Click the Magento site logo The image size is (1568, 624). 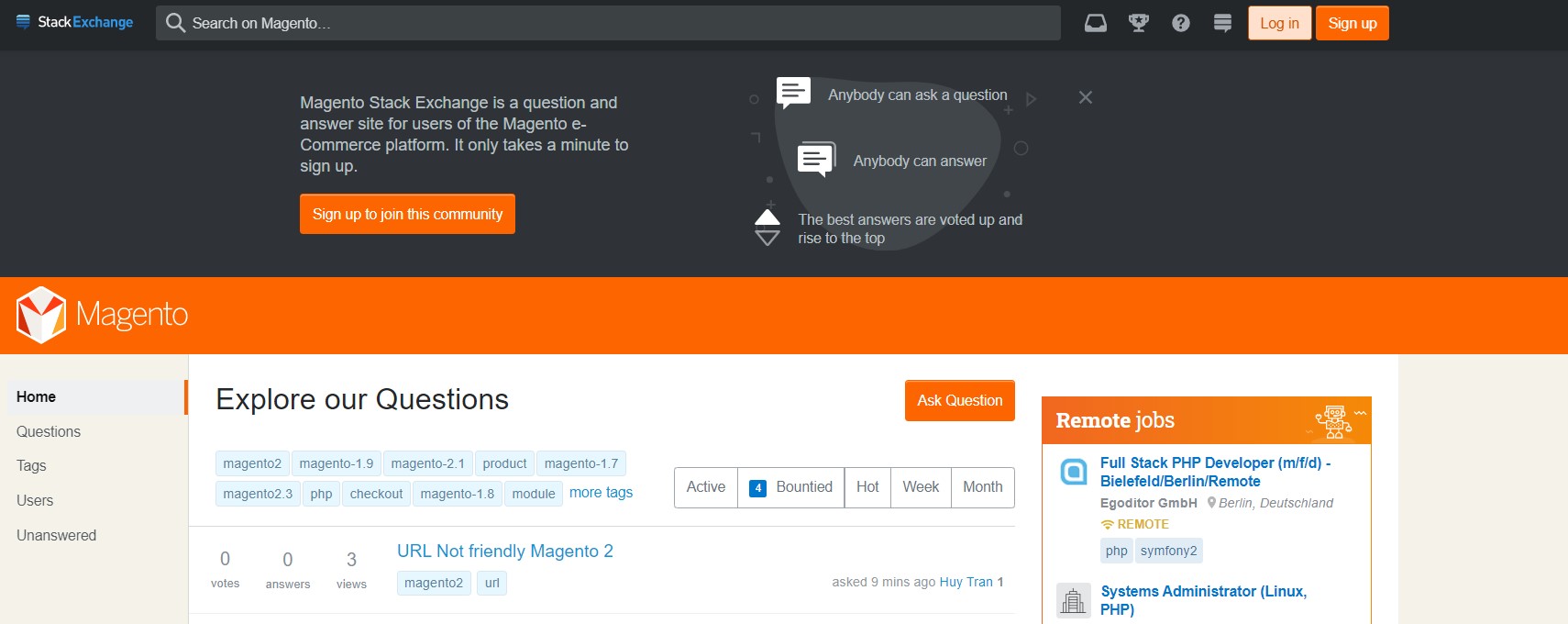pos(102,315)
